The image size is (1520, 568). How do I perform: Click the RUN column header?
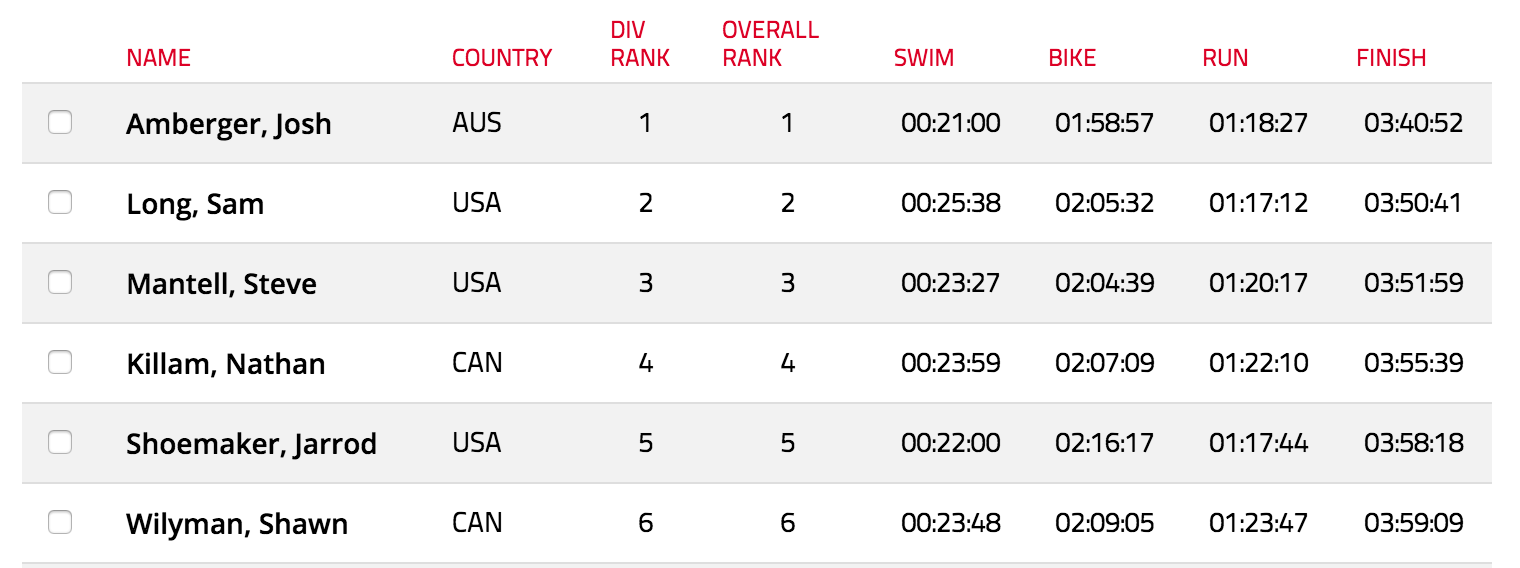[1225, 58]
